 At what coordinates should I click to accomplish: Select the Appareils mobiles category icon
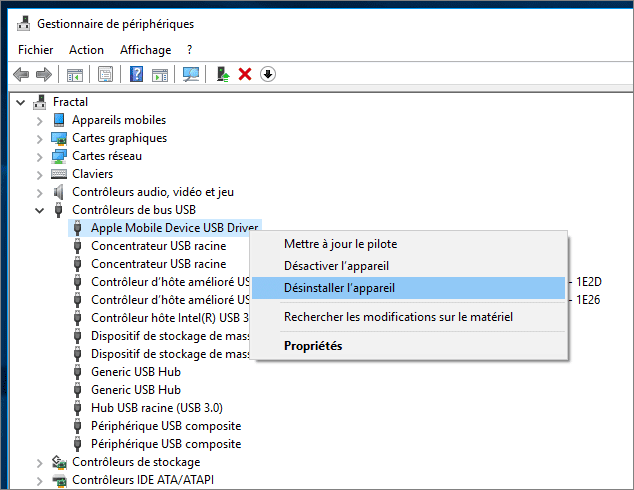(59, 120)
